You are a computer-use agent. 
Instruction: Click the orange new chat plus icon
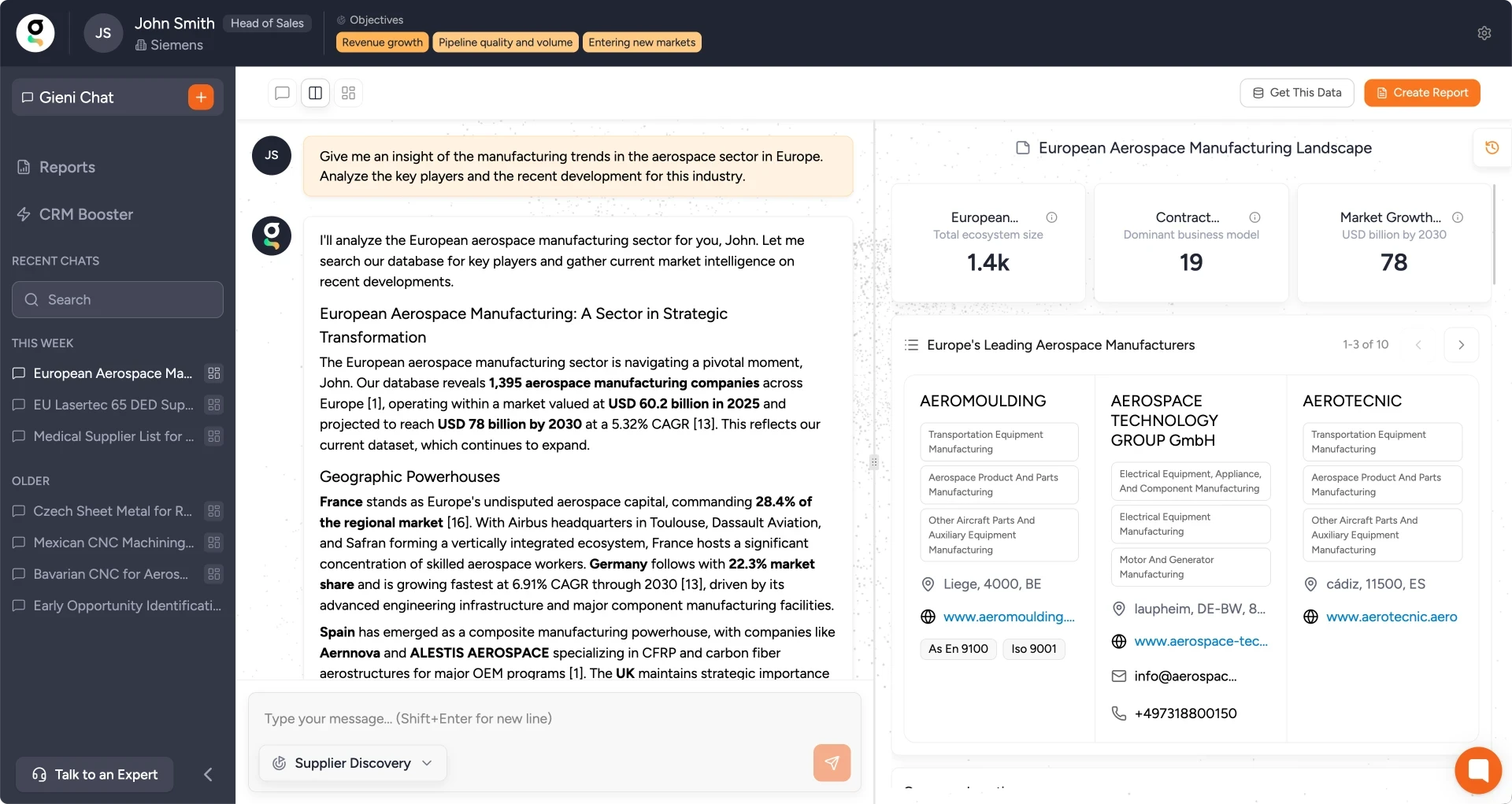click(x=201, y=97)
